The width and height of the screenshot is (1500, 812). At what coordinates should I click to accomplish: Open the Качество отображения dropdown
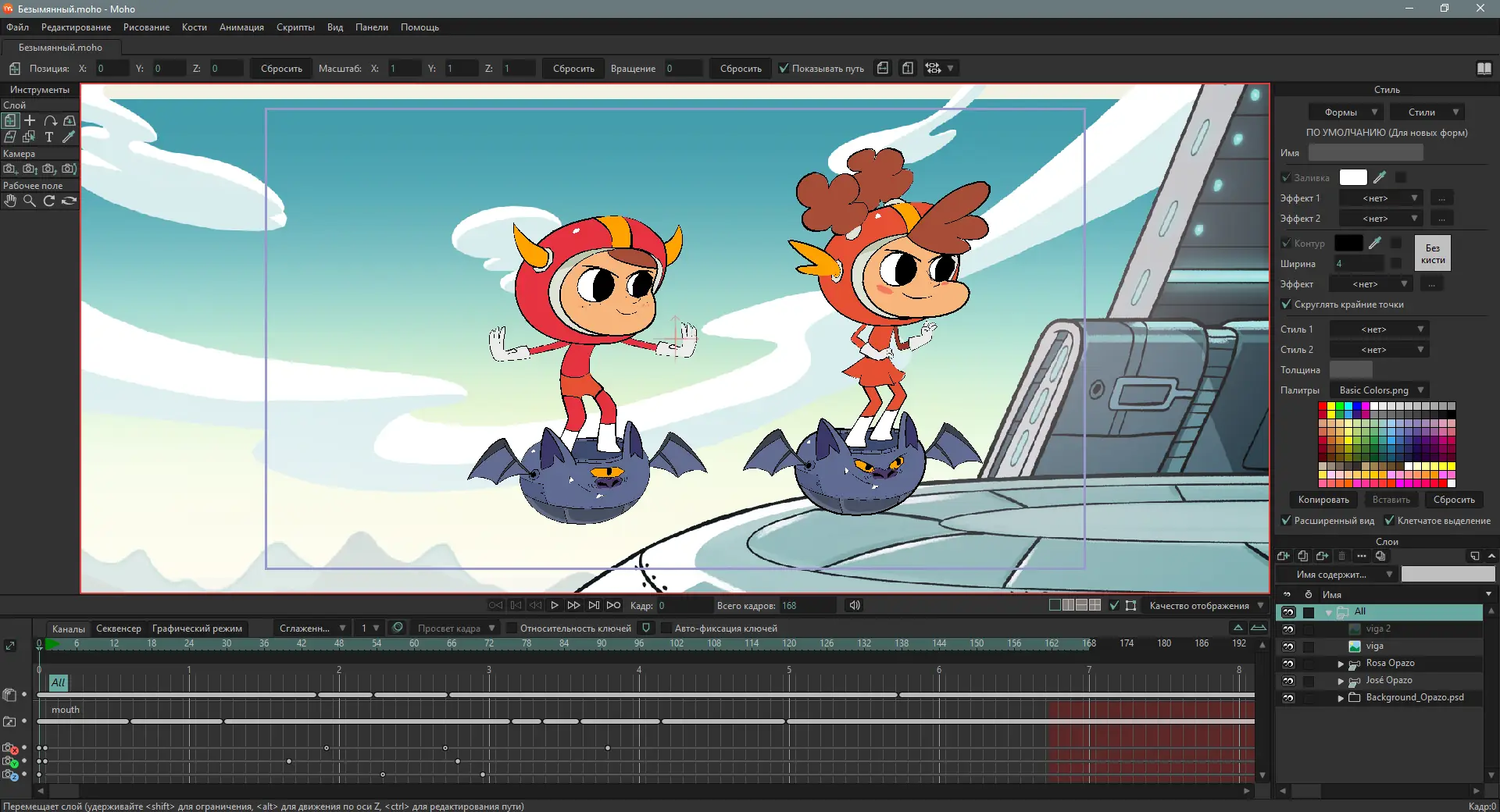pos(1205,605)
